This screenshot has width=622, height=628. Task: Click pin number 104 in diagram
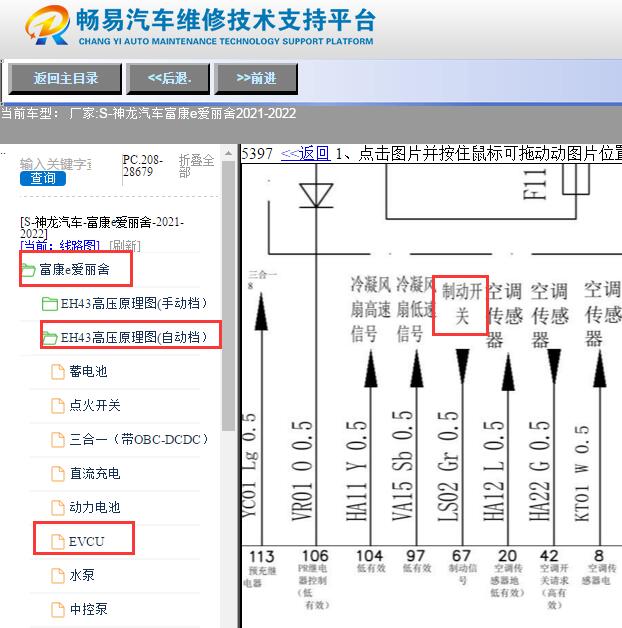(x=370, y=556)
